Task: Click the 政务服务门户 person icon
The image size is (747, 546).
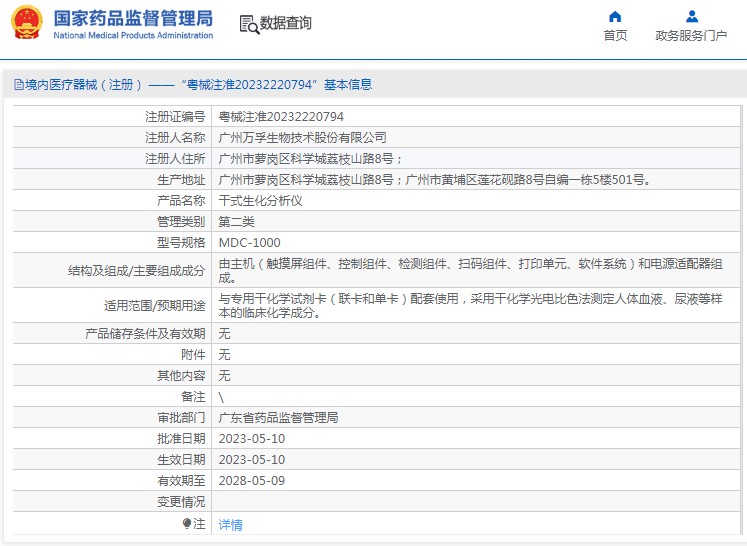Action: (691, 16)
